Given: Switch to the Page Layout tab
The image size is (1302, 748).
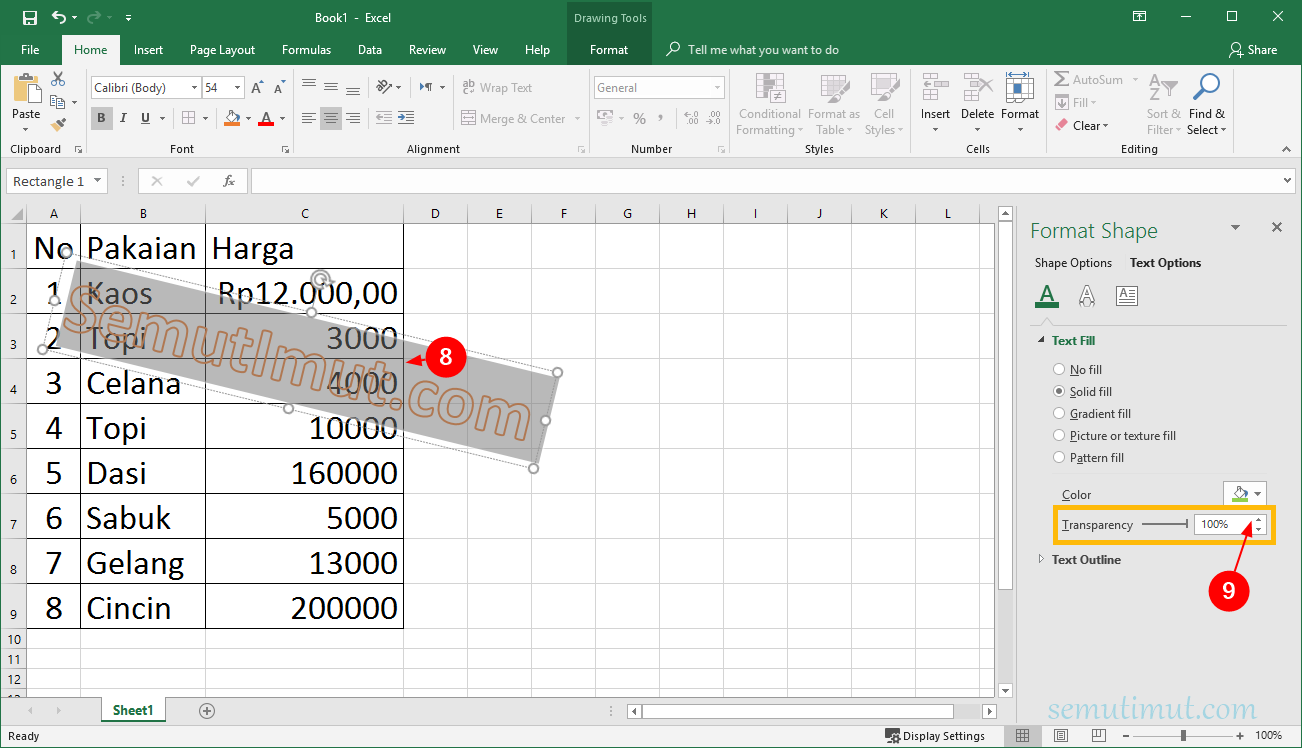Looking at the screenshot, I should coord(222,50).
